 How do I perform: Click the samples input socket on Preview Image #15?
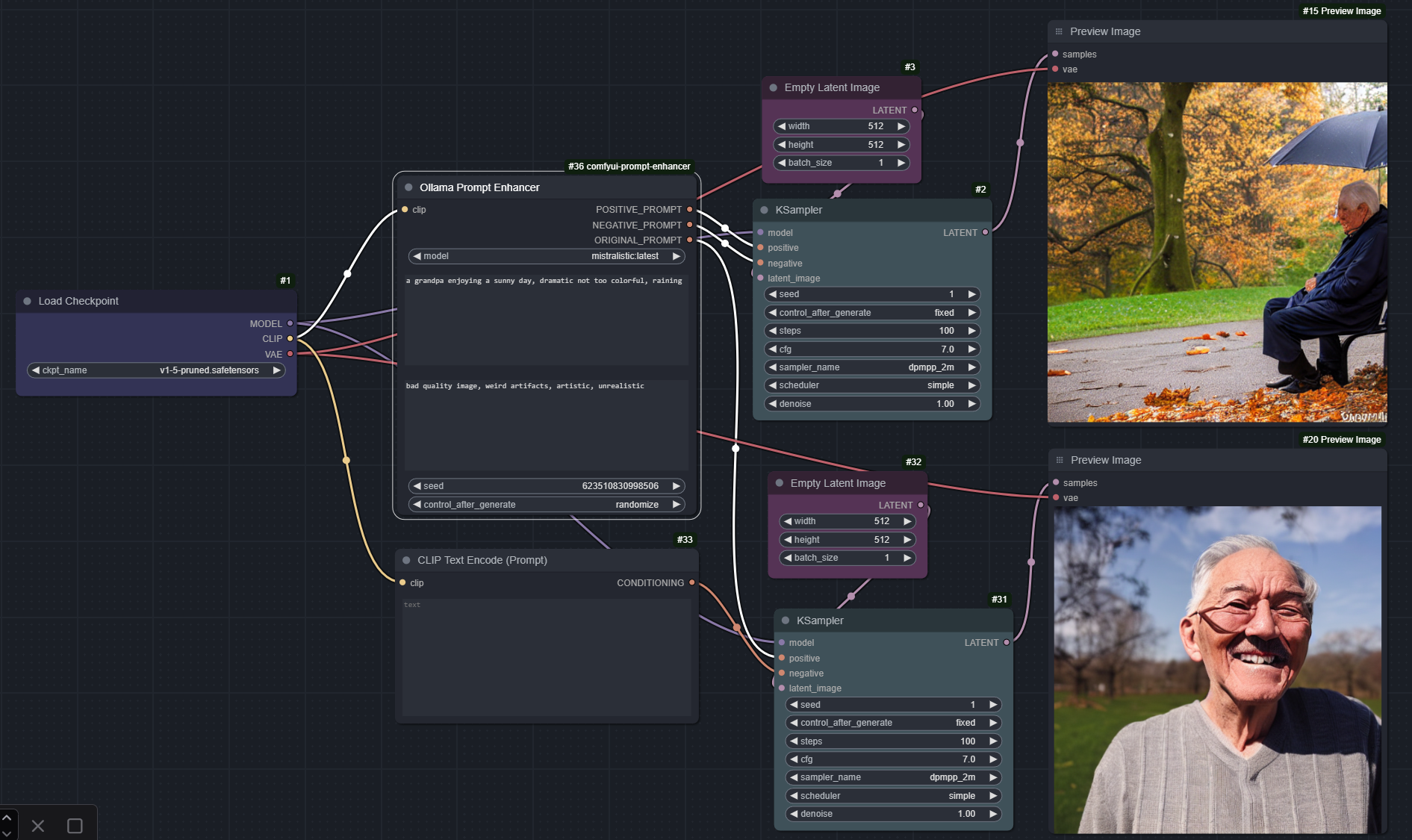click(1055, 54)
